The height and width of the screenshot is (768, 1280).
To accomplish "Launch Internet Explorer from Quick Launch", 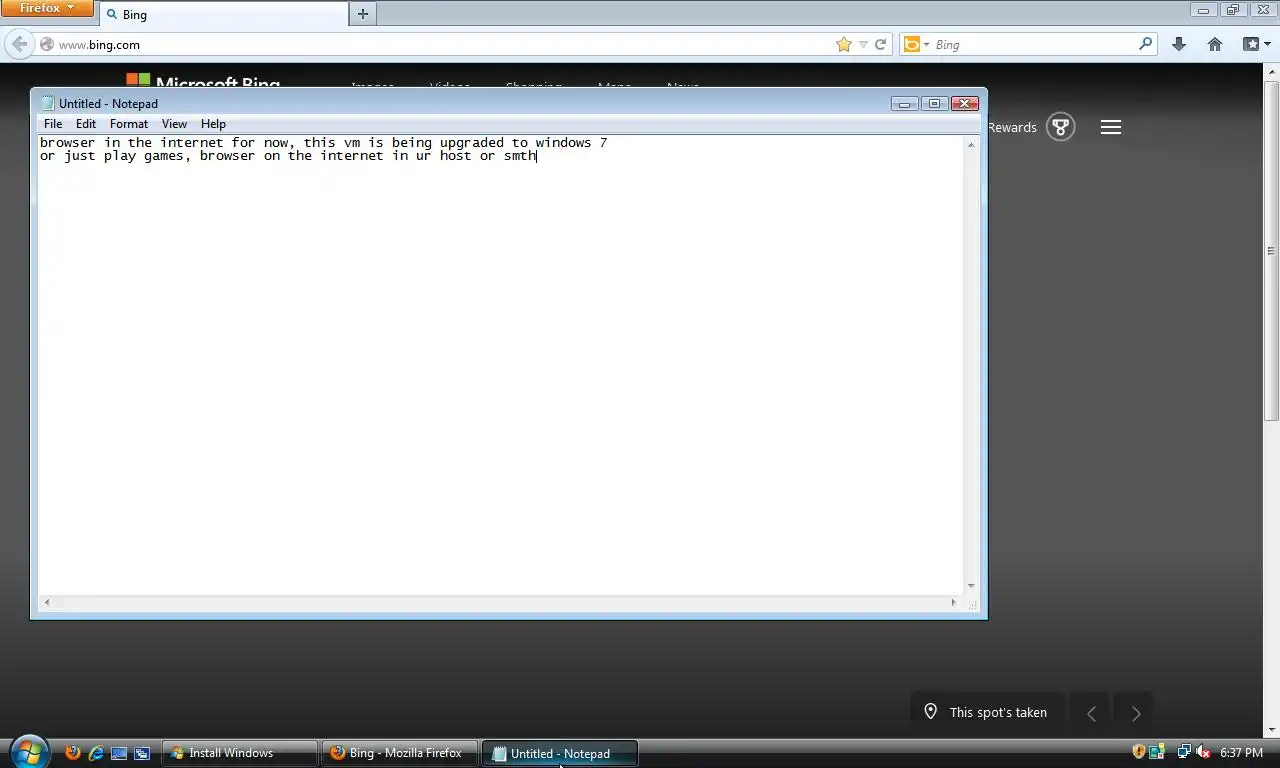I will (96, 753).
